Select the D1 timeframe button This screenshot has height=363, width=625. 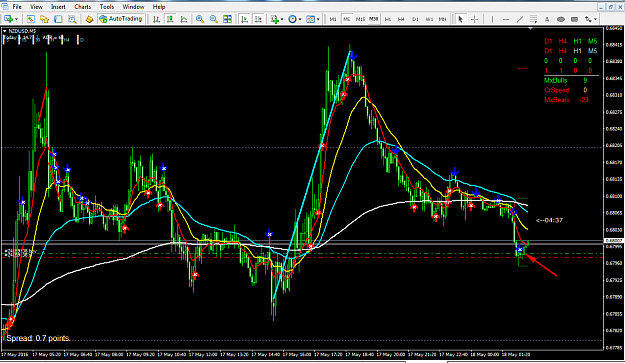[x=415, y=19]
